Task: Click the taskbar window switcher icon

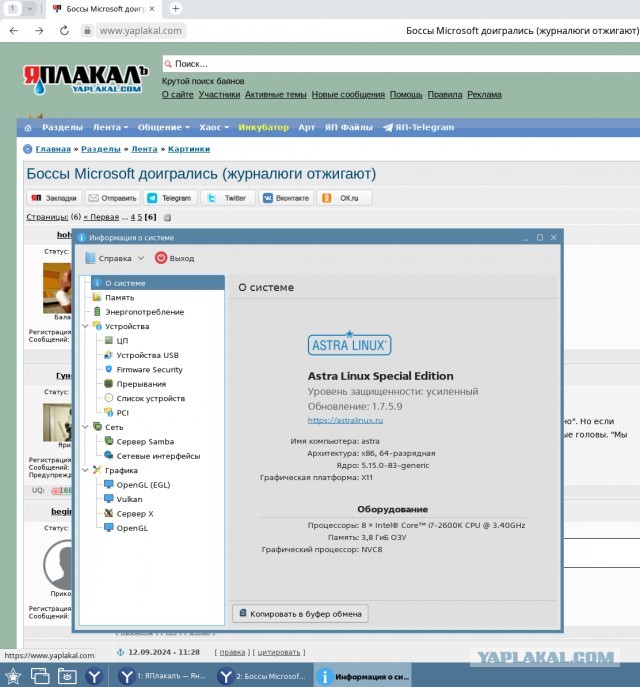Action: pos(40,676)
